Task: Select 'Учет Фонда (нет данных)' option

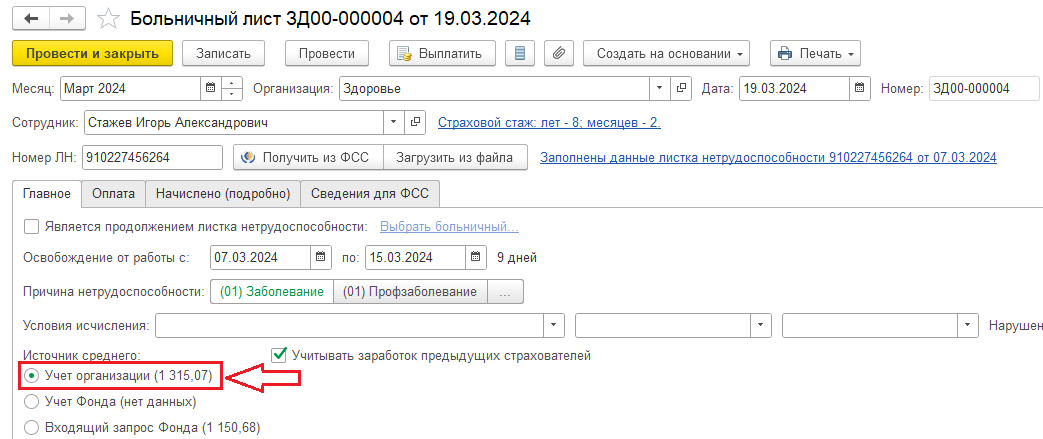Action: pos(31,402)
